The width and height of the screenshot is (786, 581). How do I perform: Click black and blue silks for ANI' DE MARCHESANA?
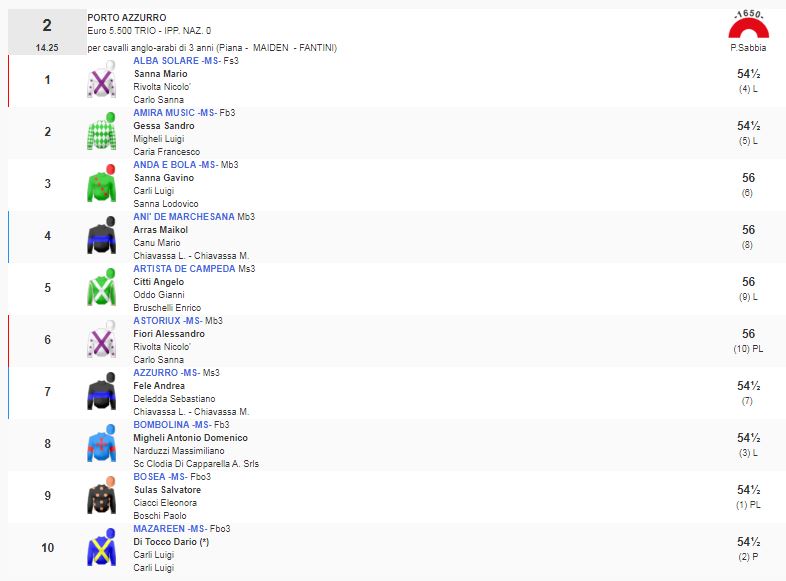point(102,237)
